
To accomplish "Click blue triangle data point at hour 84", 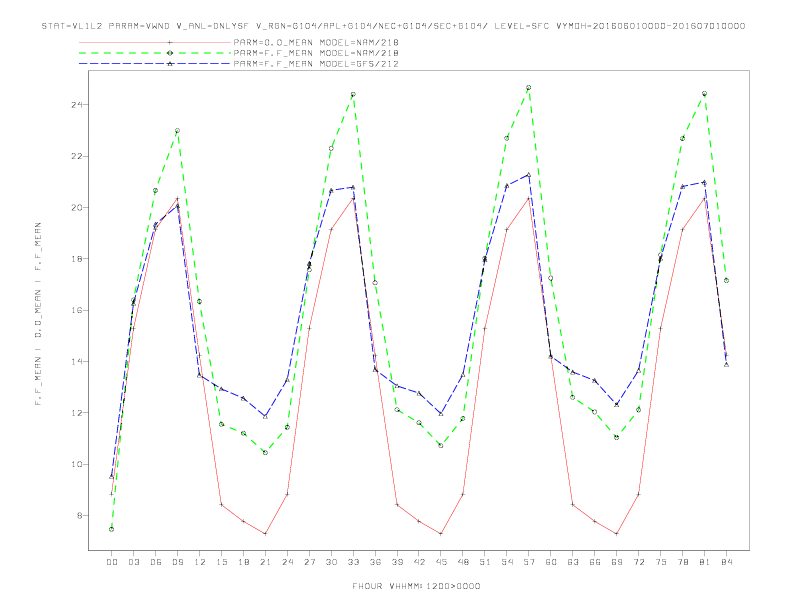I will 726,364.
